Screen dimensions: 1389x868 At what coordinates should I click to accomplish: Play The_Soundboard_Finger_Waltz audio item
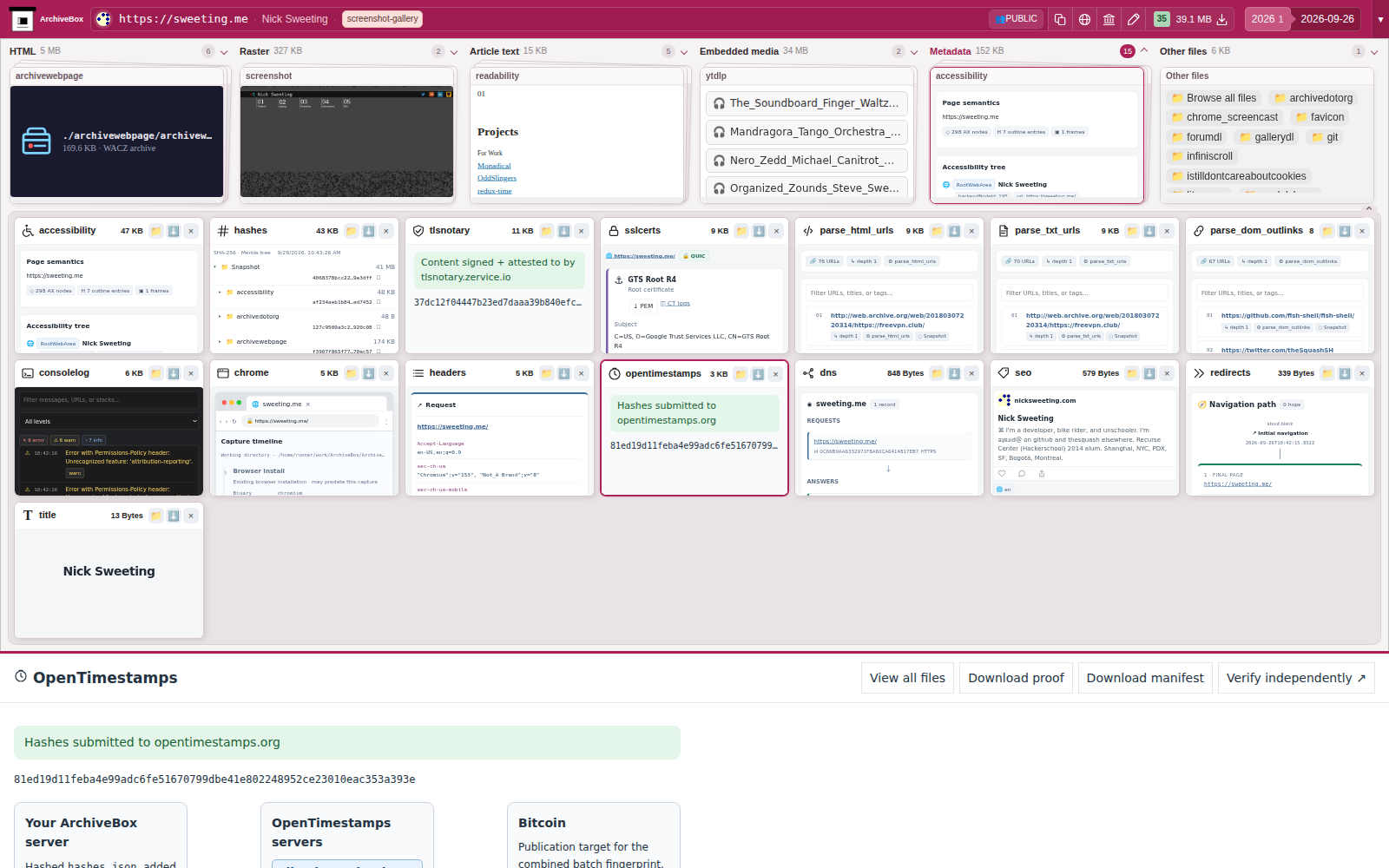[x=806, y=103]
